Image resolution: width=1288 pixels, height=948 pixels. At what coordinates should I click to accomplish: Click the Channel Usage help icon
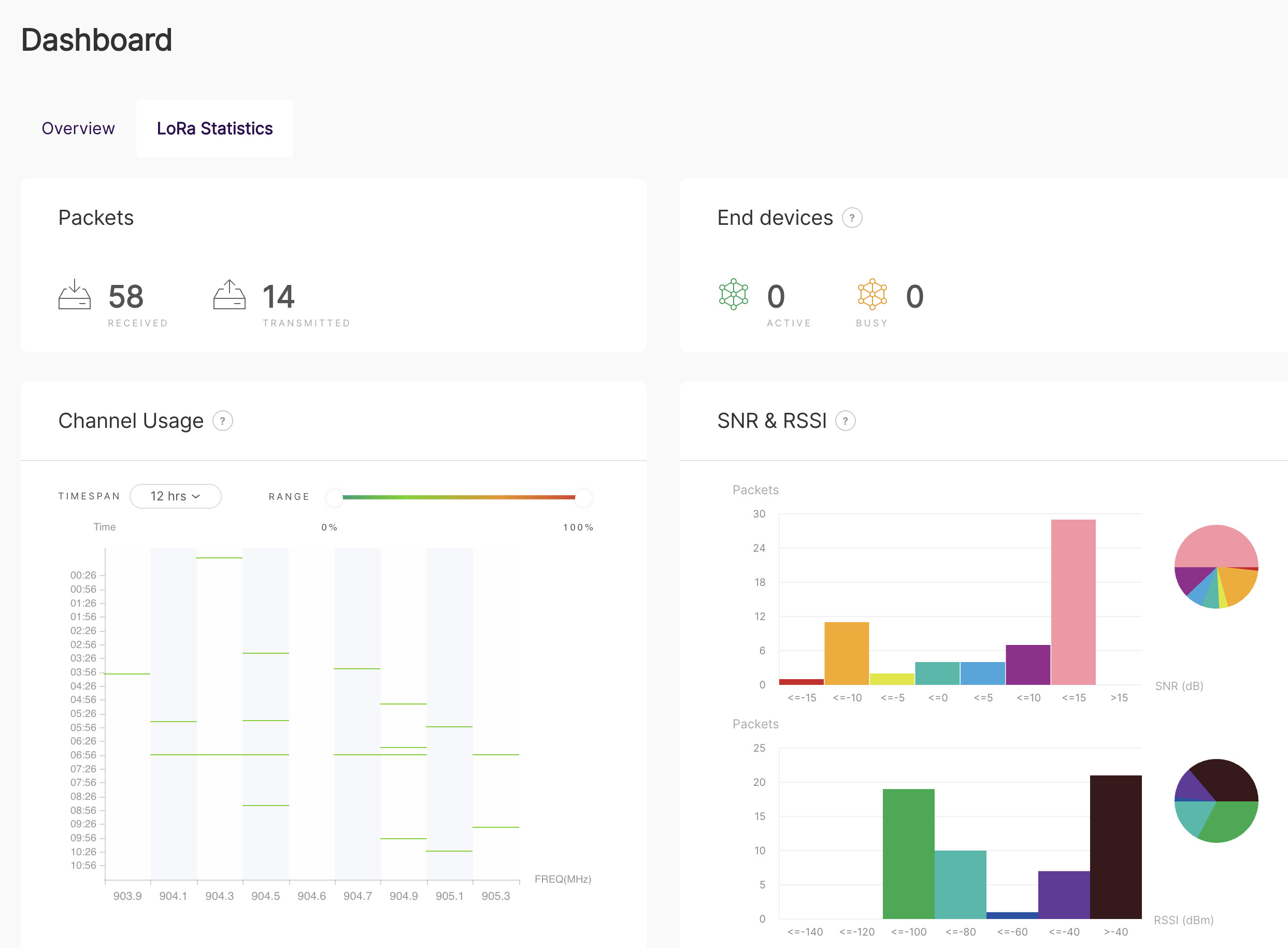click(223, 421)
